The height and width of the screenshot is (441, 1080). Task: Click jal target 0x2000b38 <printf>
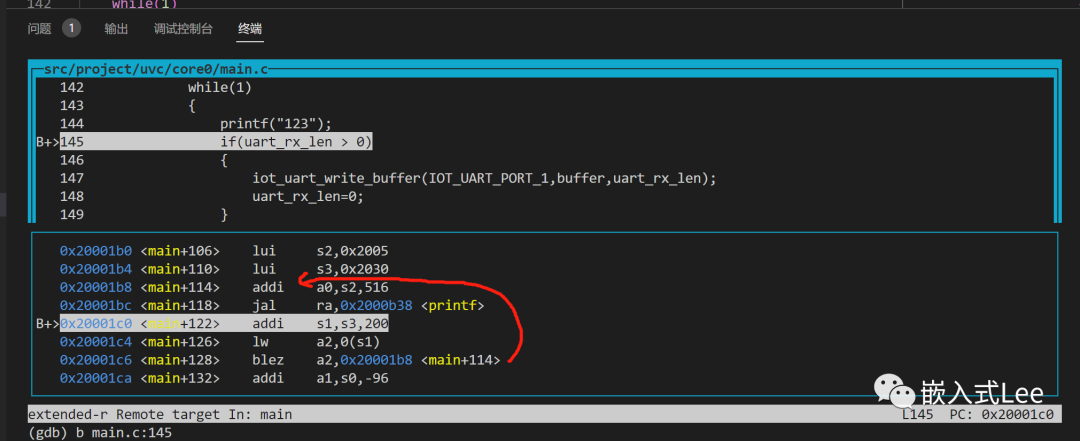point(411,305)
